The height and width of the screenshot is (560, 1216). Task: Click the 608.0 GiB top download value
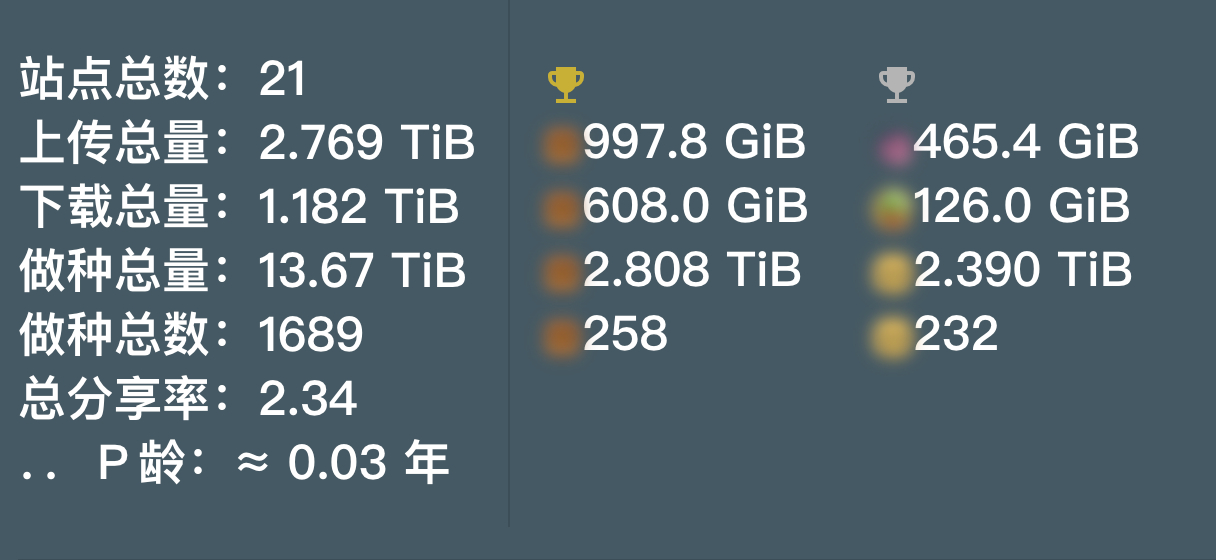tap(695, 206)
